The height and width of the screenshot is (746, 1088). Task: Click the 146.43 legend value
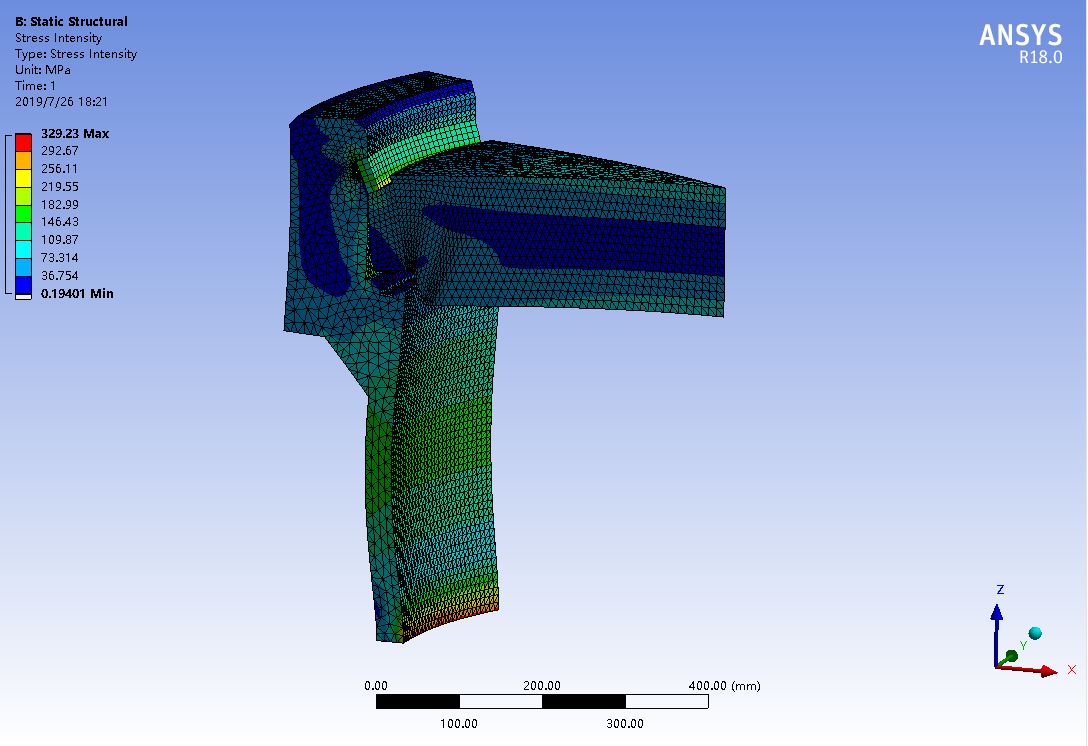point(60,222)
